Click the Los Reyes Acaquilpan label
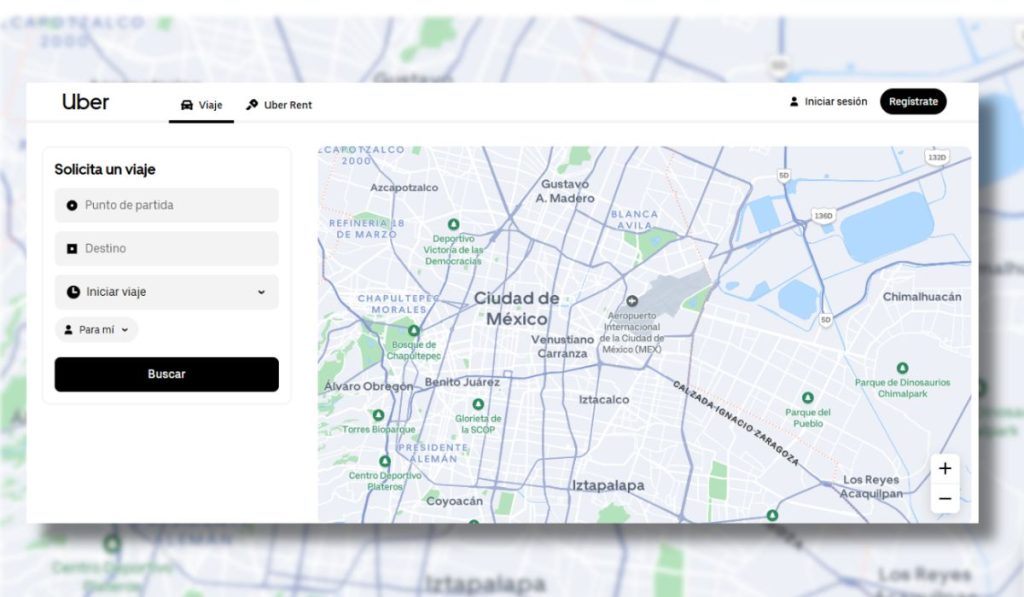This screenshot has height=597, width=1024. (871, 487)
